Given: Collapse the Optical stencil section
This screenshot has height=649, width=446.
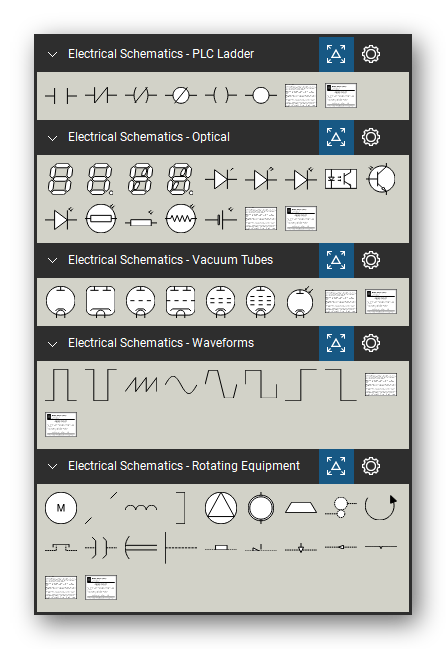Looking at the screenshot, I should 53,137.
